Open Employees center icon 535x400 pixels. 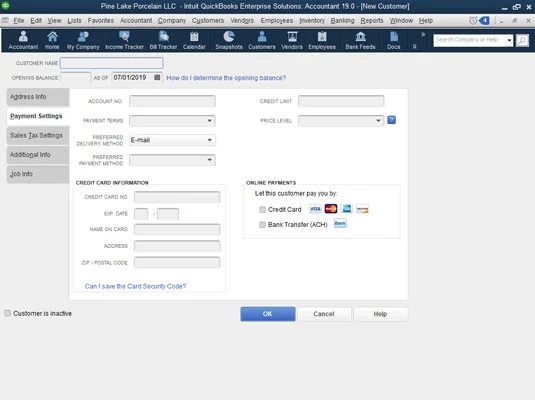322,40
